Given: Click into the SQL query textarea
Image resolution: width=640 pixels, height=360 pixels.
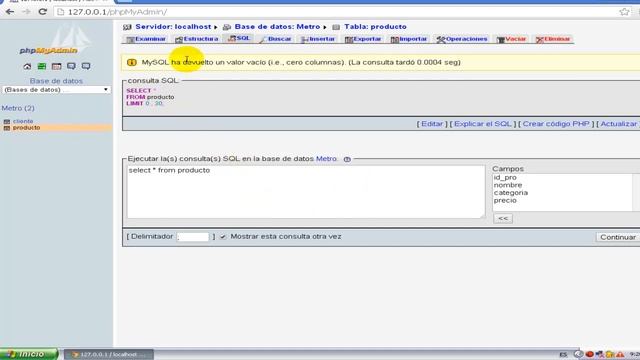Looking at the screenshot, I should [x=306, y=191].
